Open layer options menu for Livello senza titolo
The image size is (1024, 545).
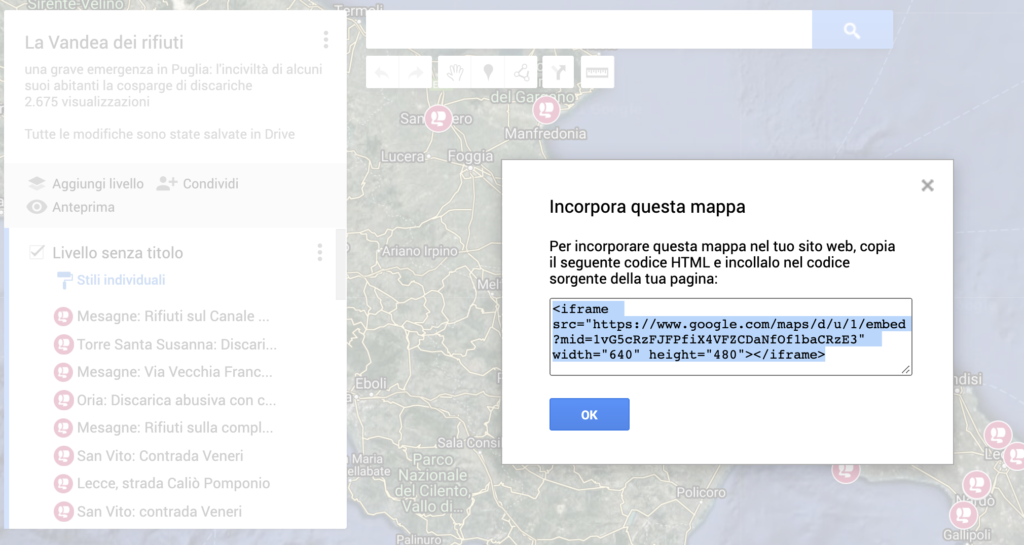[320, 253]
